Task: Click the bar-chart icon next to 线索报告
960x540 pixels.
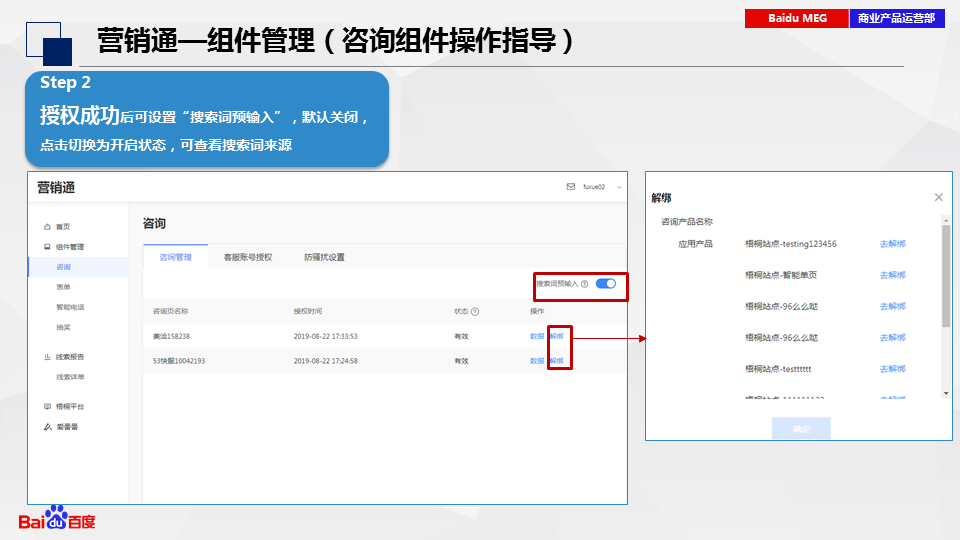Action: click(x=47, y=357)
